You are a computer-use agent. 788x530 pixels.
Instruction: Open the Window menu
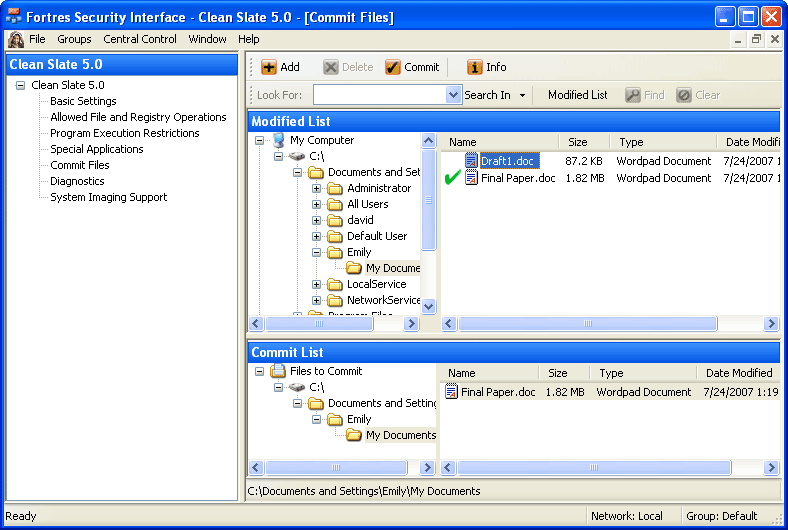(207, 39)
